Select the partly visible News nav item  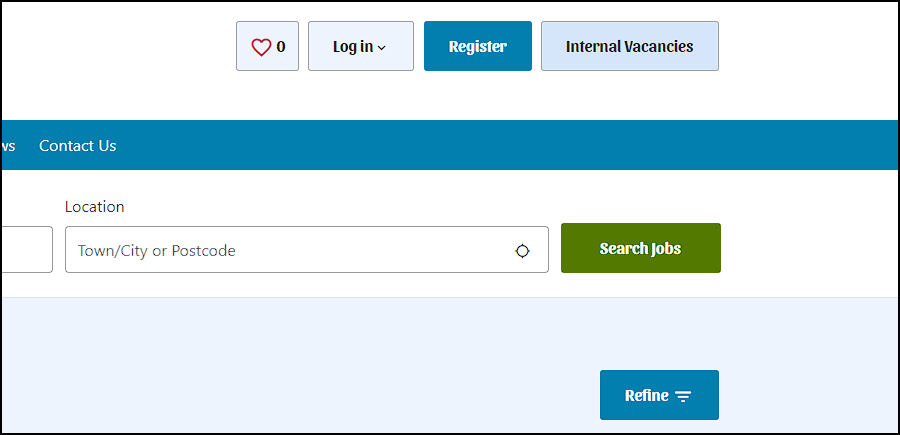coord(8,146)
